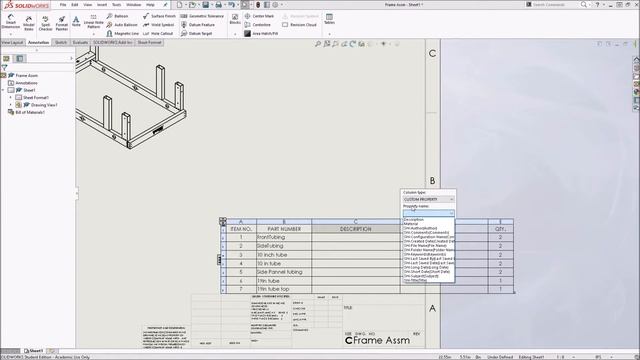Choose Material from the property list
This screenshot has width=640, height=360.
(411, 224)
